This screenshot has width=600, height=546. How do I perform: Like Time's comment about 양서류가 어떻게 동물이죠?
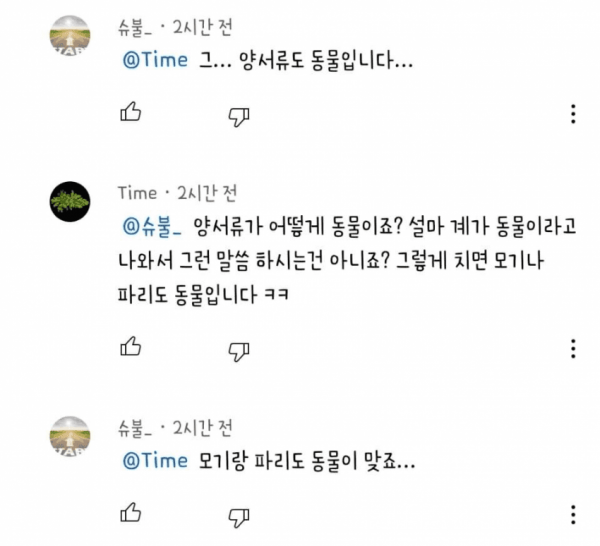click(130, 347)
